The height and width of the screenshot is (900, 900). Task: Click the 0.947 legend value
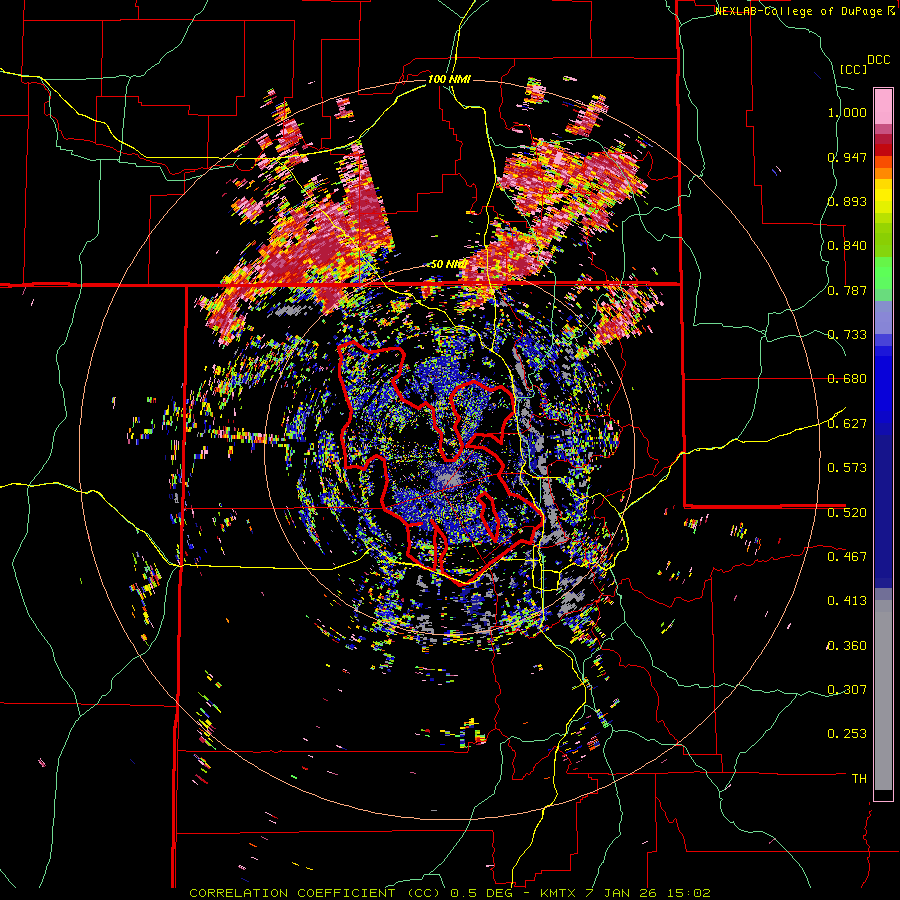(847, 157)
